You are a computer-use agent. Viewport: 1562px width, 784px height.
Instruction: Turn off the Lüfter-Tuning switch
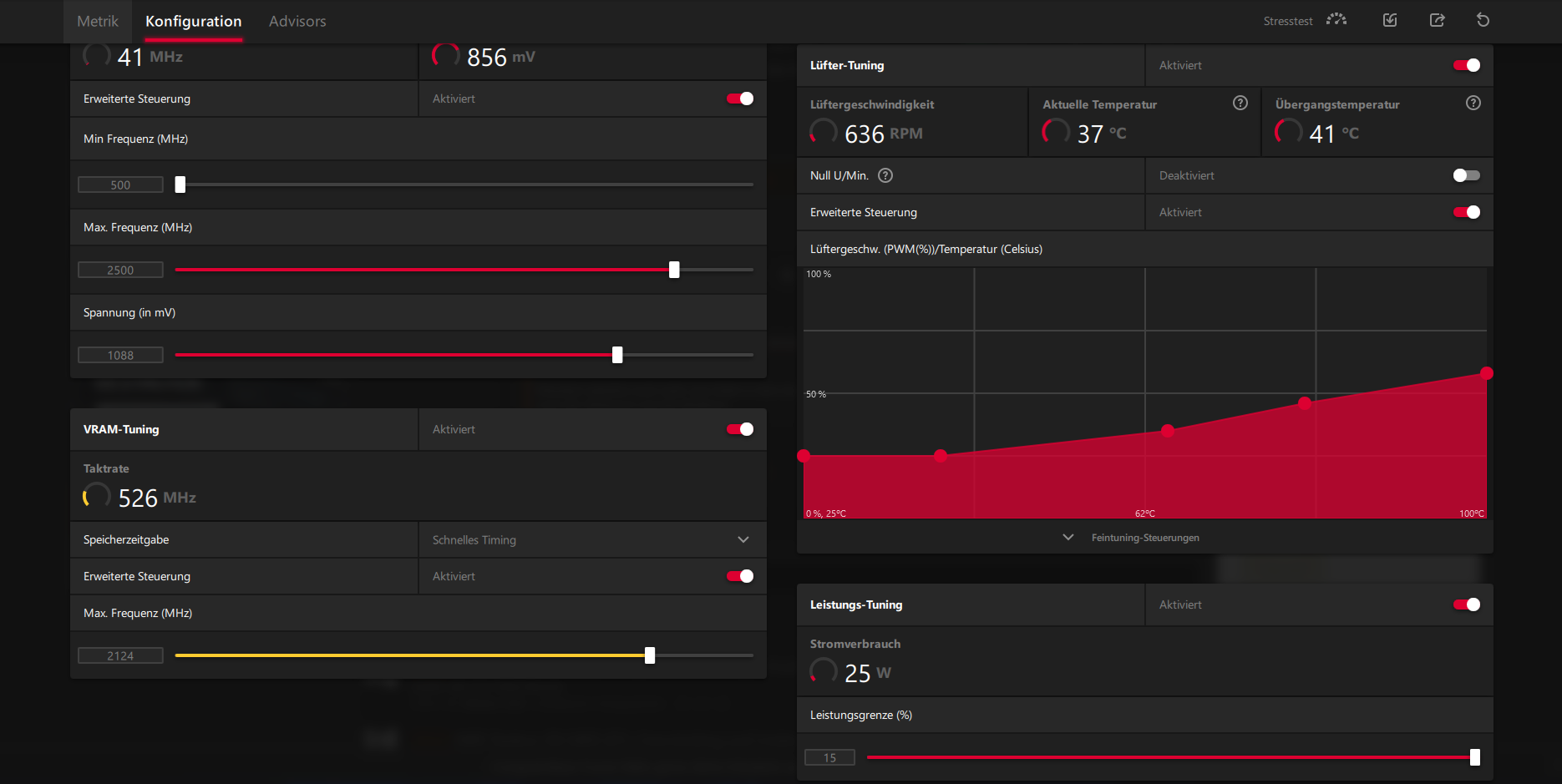[1467, 65]
